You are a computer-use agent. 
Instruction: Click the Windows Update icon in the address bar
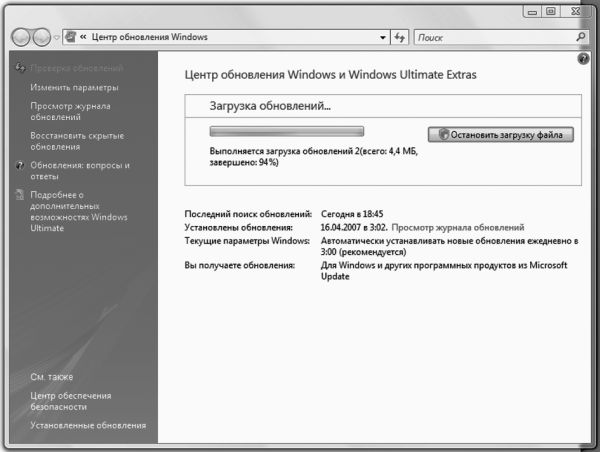(x=70, y=37)
